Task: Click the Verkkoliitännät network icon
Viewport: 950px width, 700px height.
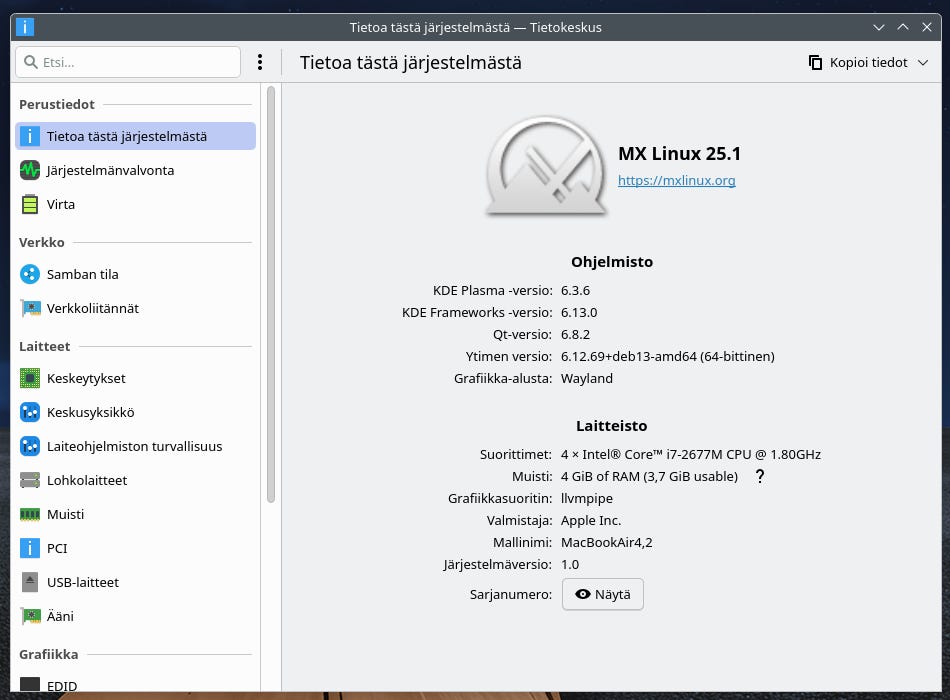Action: point(30,308)
